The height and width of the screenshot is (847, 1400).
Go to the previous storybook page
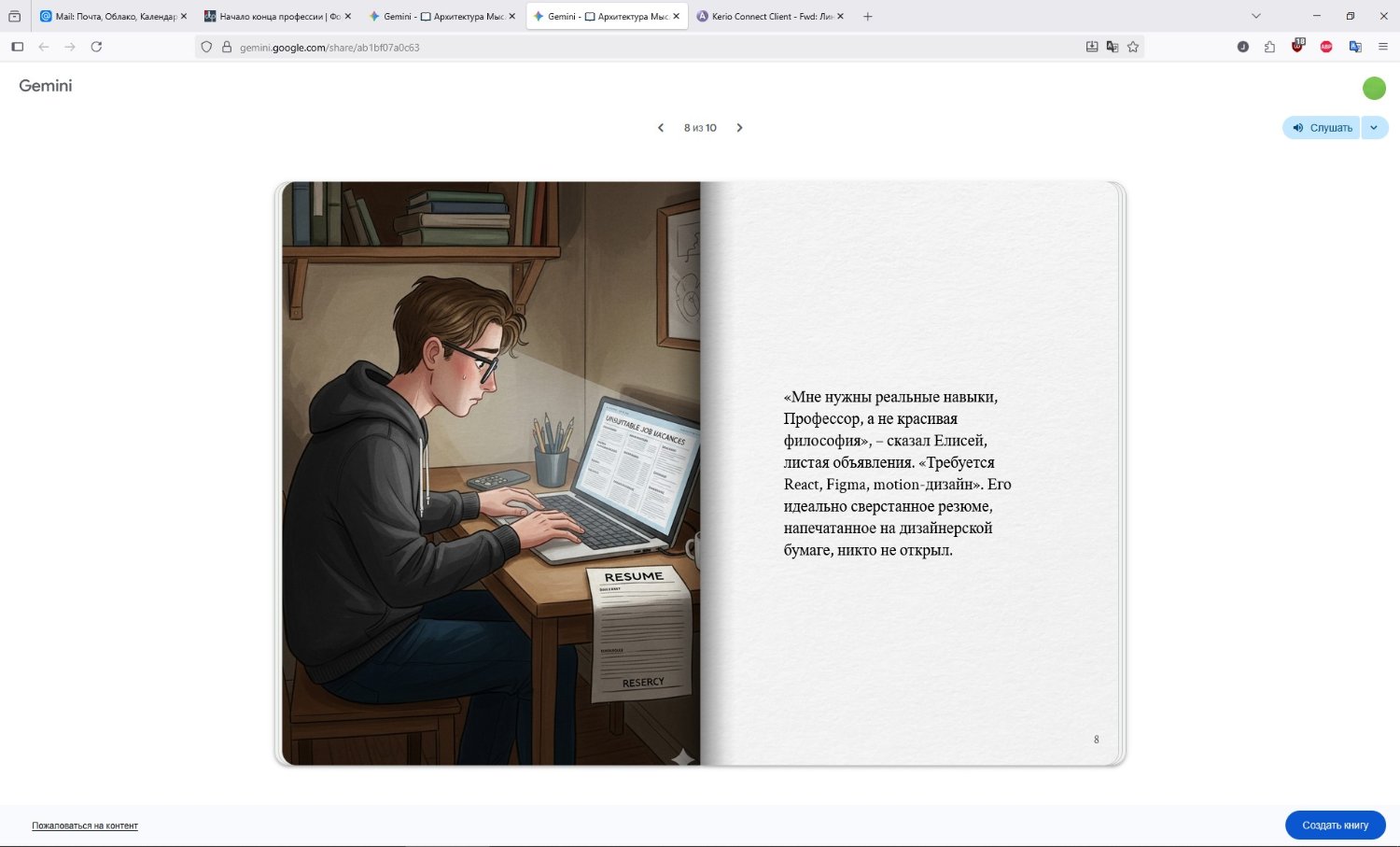coord(661,128)
